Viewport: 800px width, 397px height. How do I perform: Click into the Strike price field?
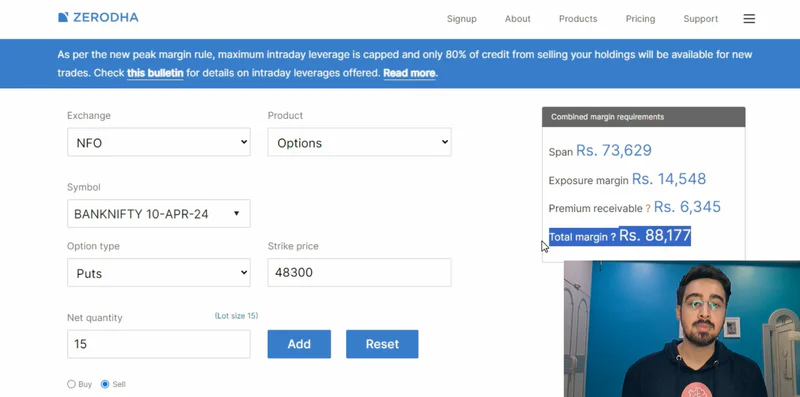[359, 272]
